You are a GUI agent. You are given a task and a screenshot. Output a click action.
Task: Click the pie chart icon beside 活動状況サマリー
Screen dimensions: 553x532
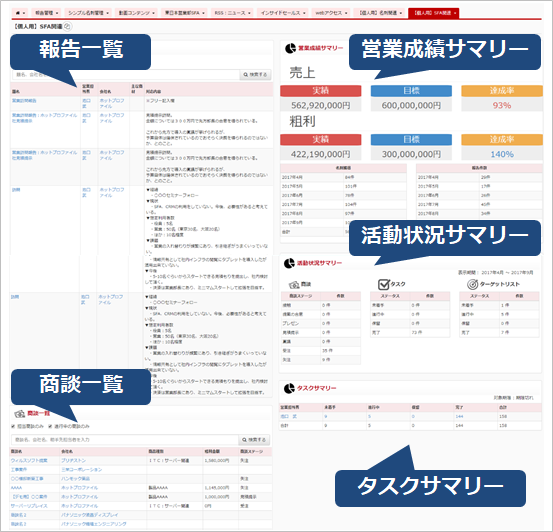tap(289, 263)
